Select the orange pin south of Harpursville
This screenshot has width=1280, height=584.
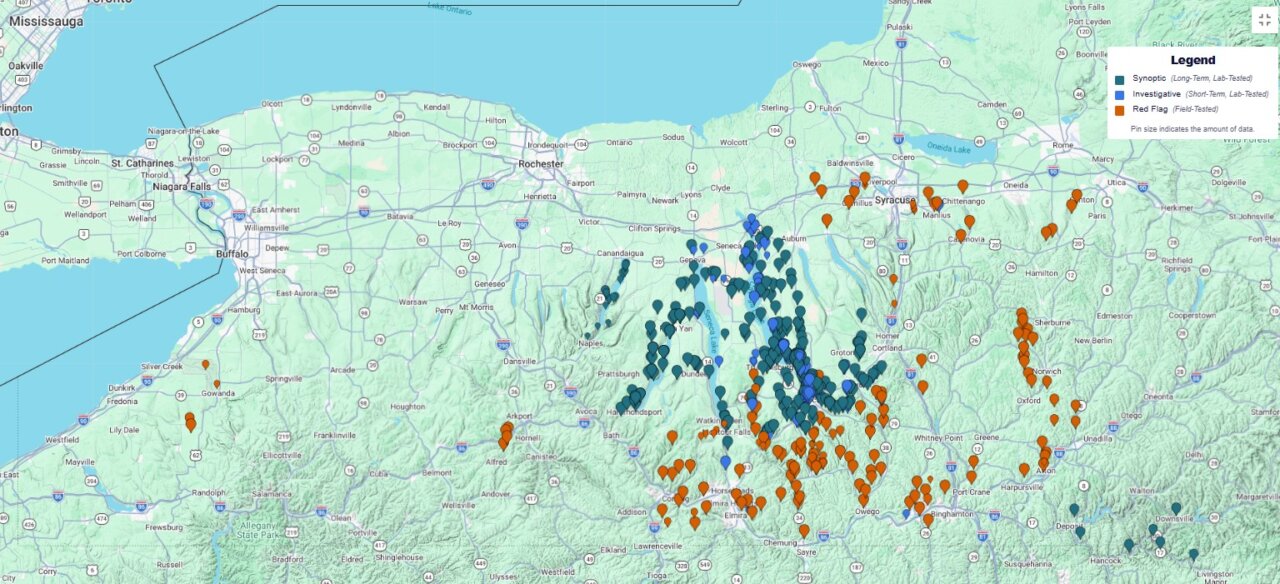coord(1024,468)
